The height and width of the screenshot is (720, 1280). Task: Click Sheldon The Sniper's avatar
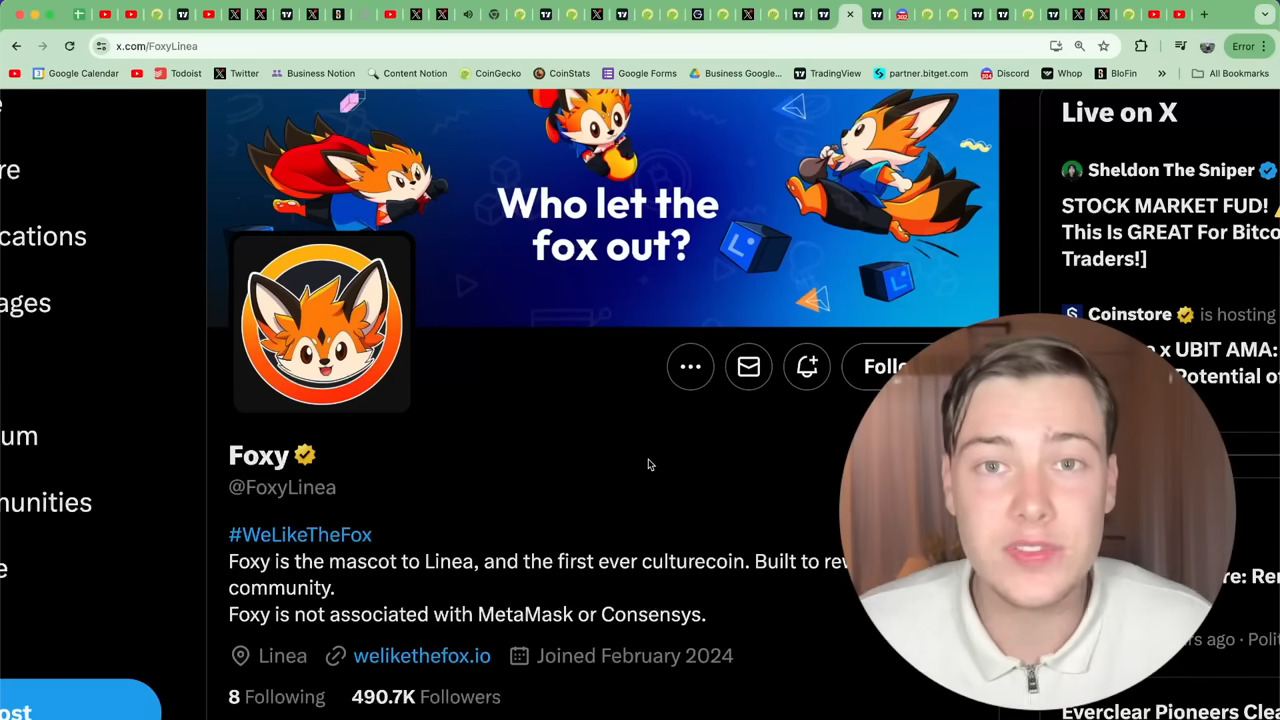point(1072,170)
